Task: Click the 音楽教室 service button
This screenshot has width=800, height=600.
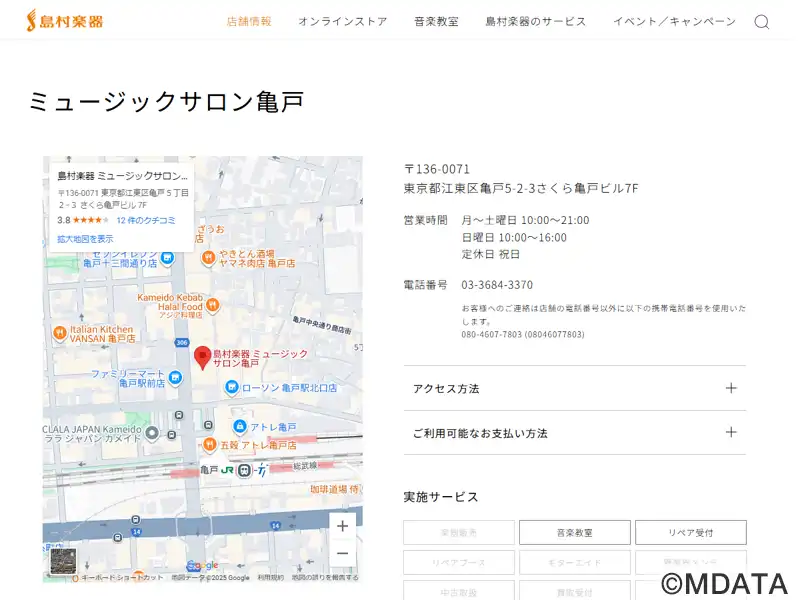Action: coord(574,533)
